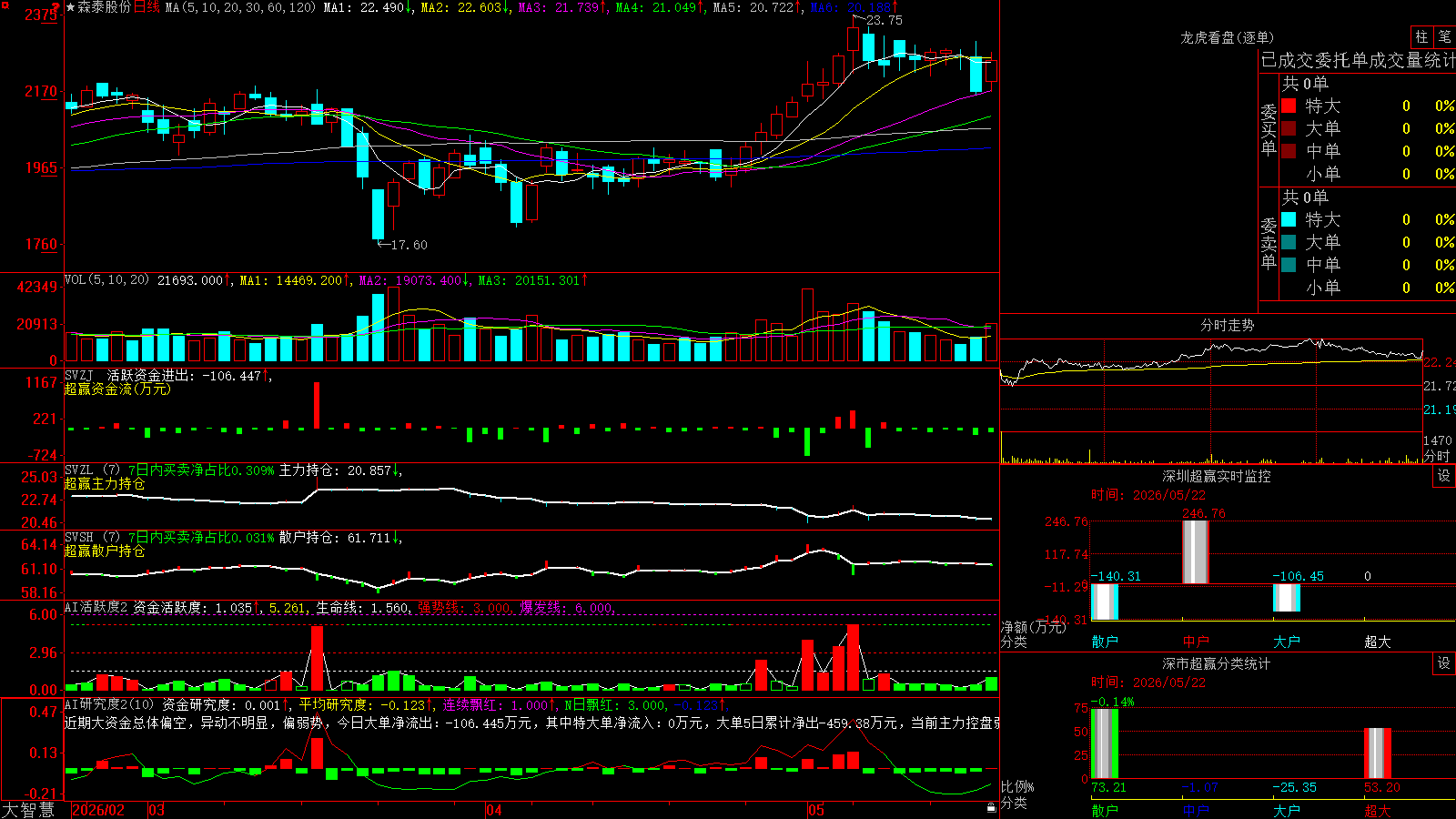Viewport: 1456px width, 819px height.
Task: Click the magenta 爆发线: 6.000 label
Action: pos(568,607)
